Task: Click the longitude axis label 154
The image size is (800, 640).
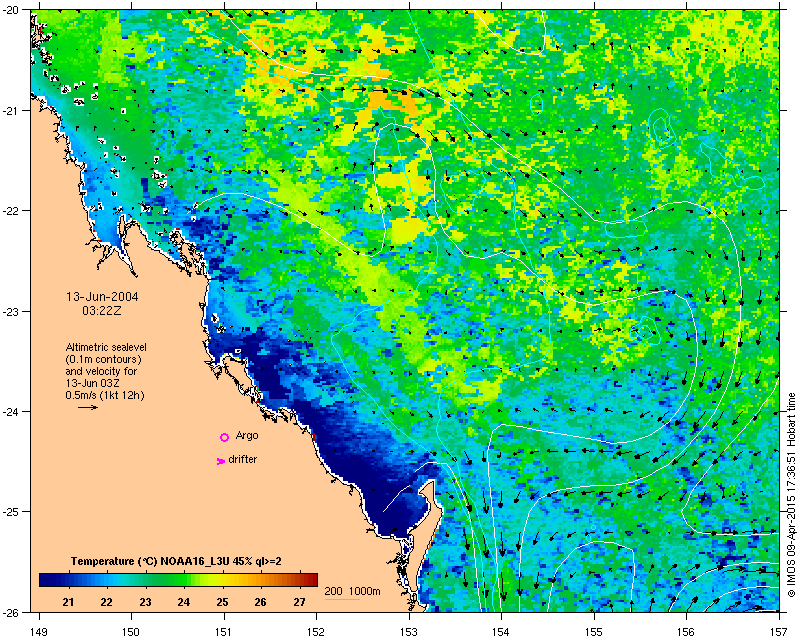Action: pos(502,631)
